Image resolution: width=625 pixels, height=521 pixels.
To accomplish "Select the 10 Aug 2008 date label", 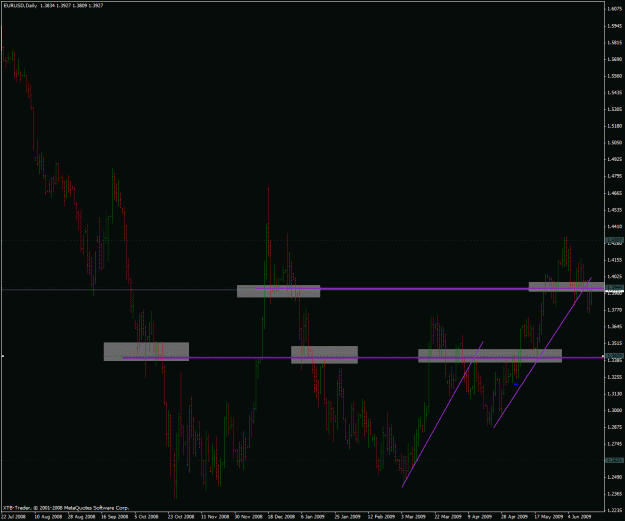I will coord(48,517).
